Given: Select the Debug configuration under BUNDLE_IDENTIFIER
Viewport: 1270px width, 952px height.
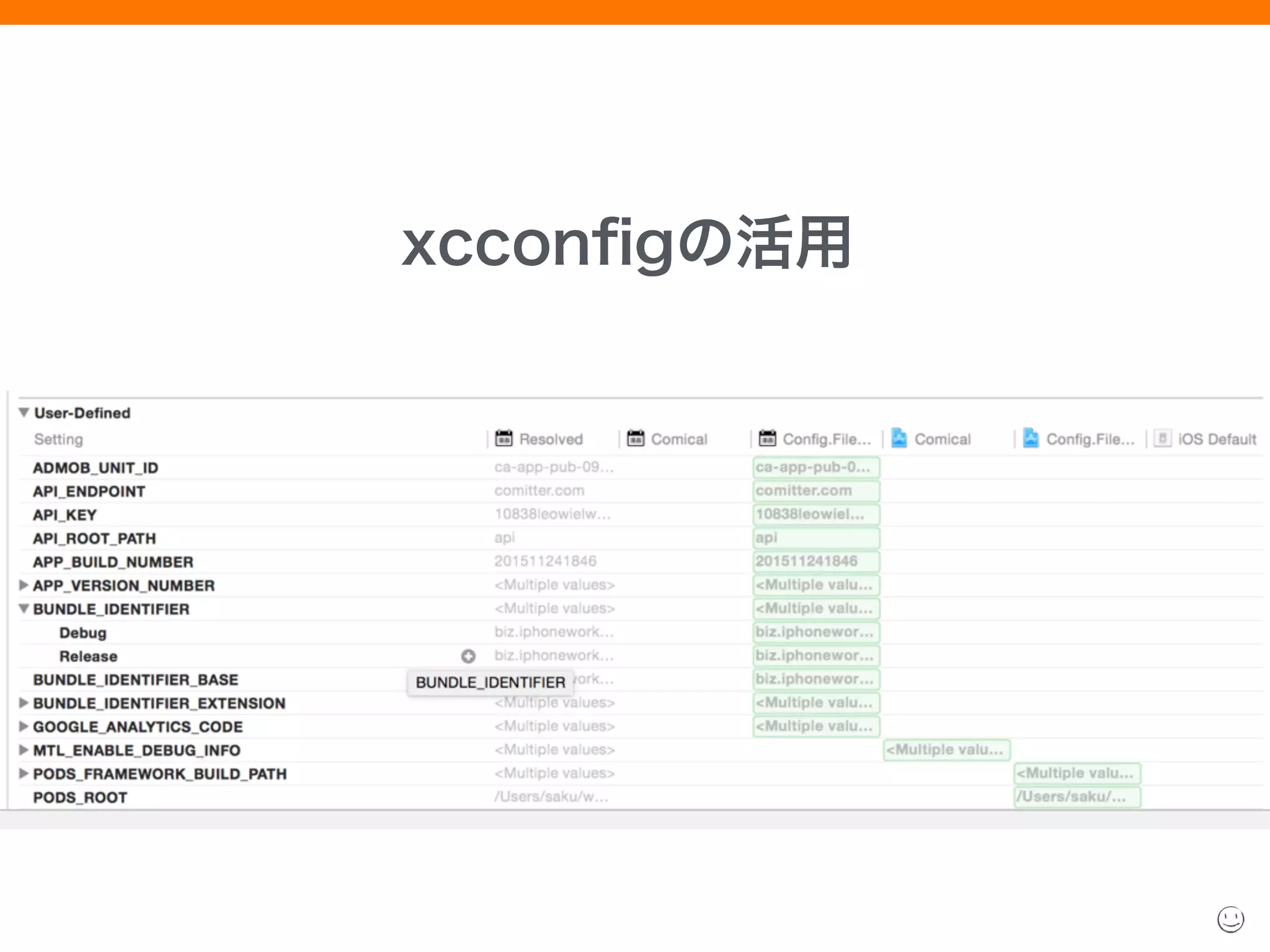Looking at the screenshot, I should 83,633.
